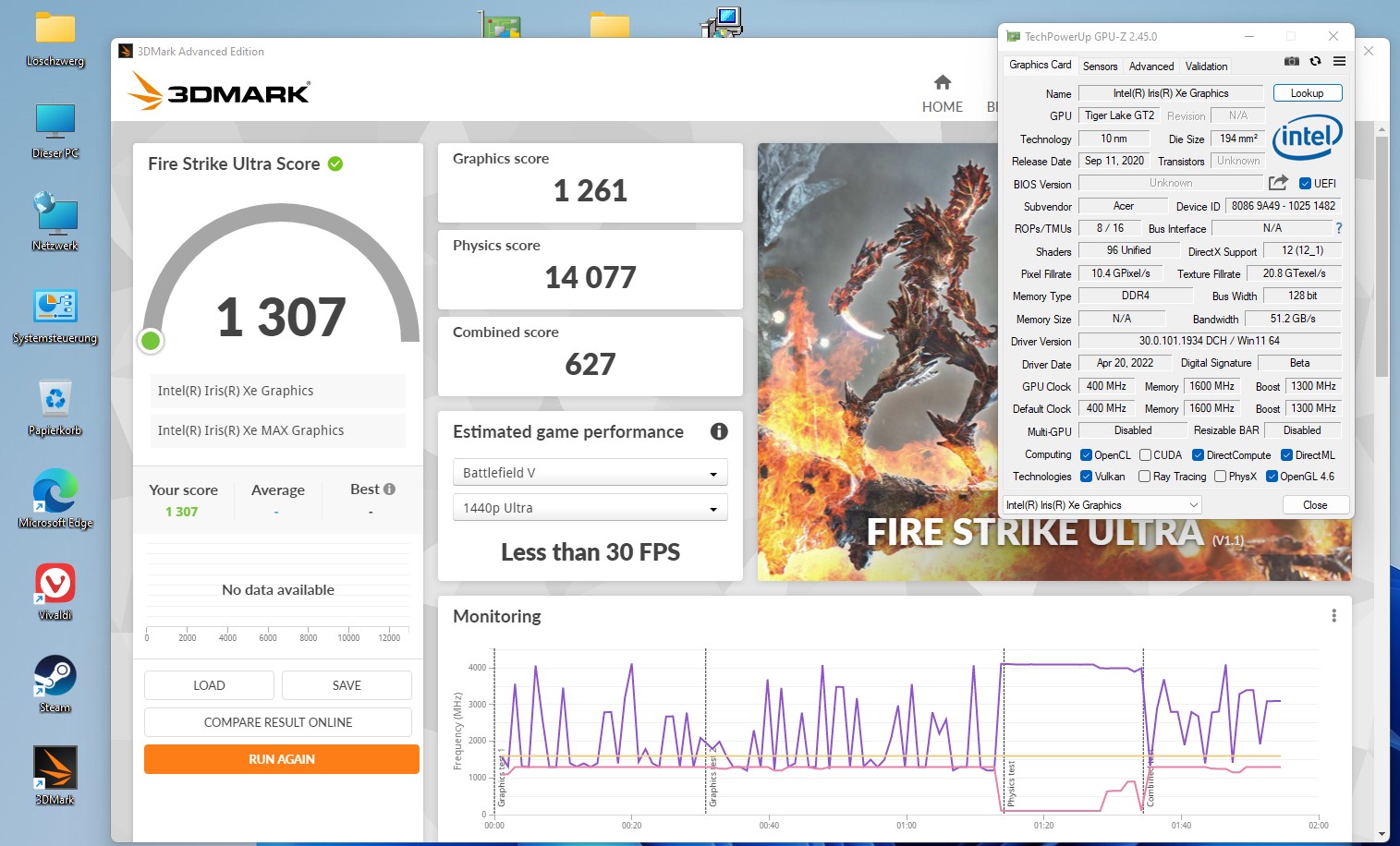1400x846 pixels.
Task: Click Device ID field in GPU-Z
Action: tap(1283, 206)
